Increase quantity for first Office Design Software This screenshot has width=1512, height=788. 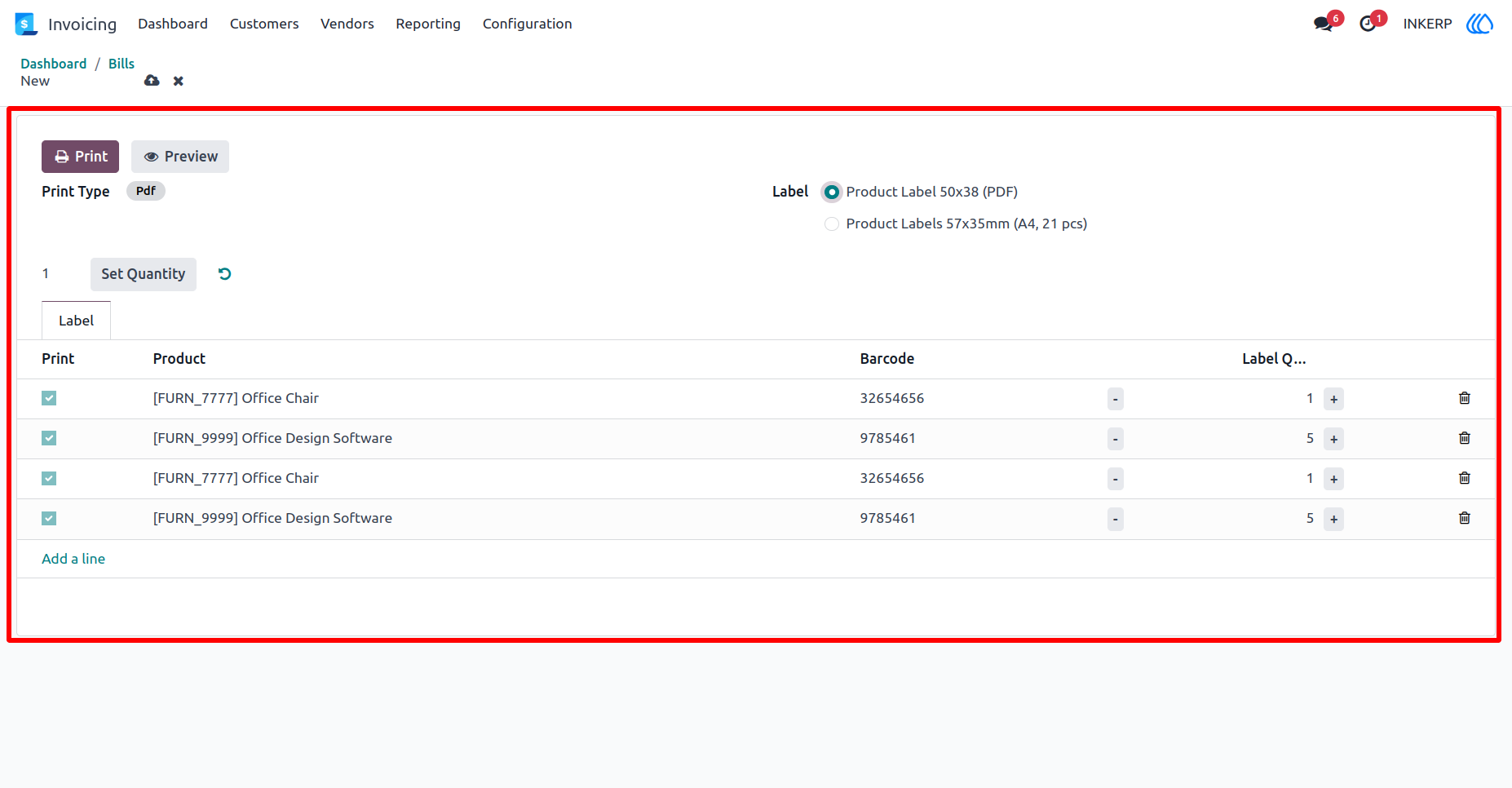coord(1333,439)
